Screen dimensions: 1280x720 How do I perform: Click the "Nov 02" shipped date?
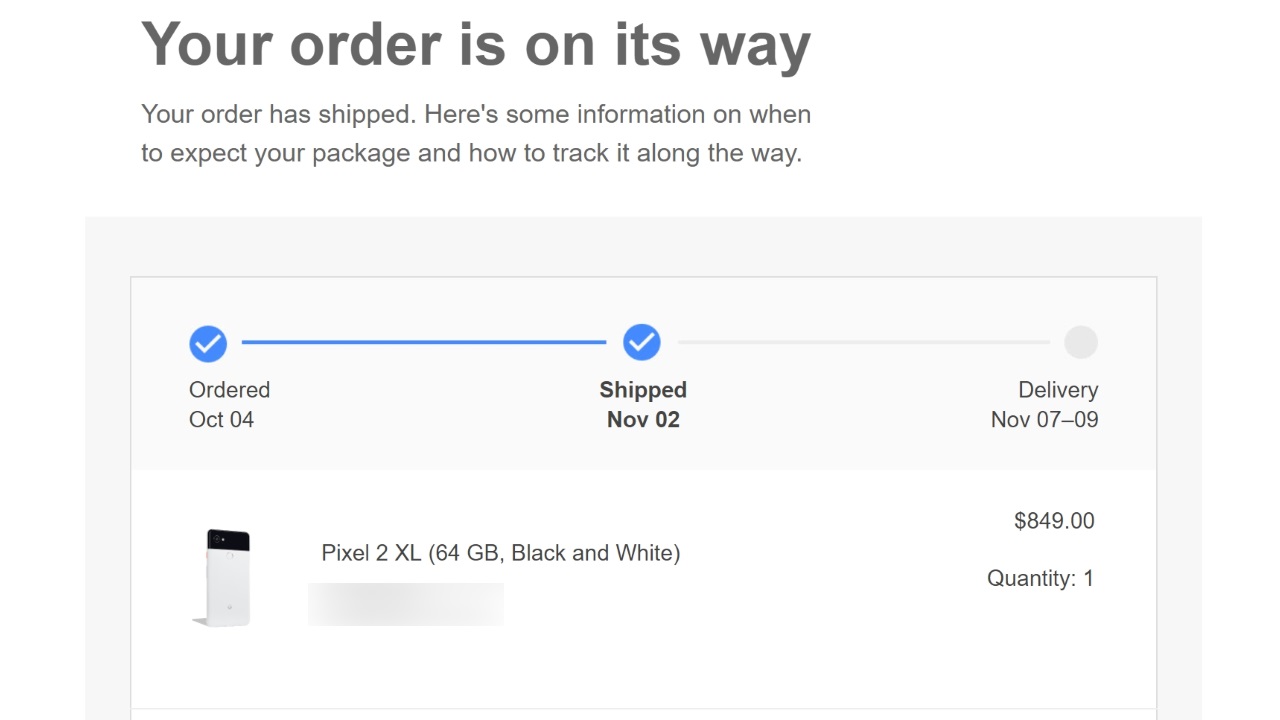click(x=643, y=420)
